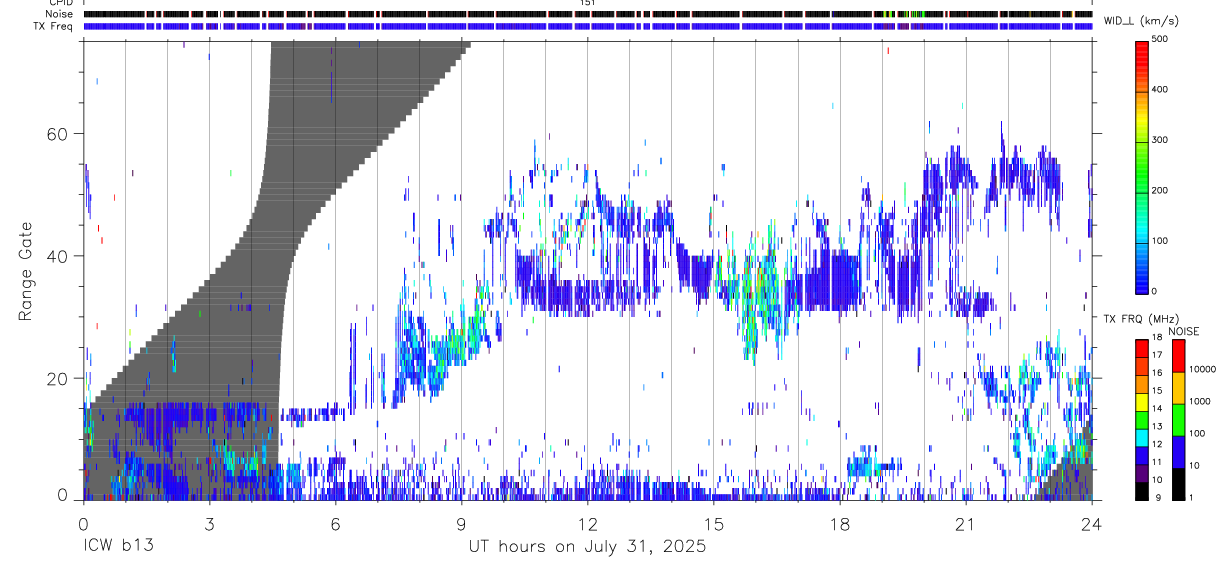Select the 'UT hours on July 31, 2025' axis title
Image resolution: width=1228 pixels, height=567 pixels.
click(x=587, y=547)
